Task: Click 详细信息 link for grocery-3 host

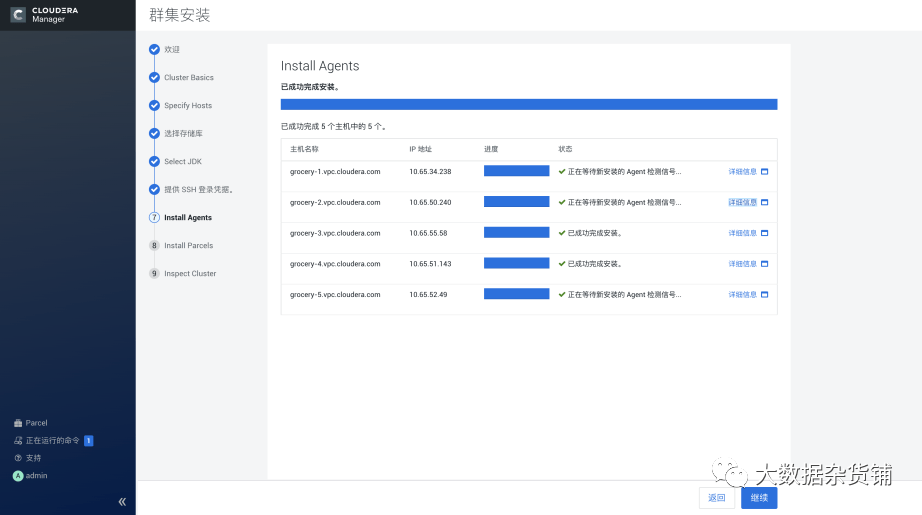Action: tap(742, 233)
